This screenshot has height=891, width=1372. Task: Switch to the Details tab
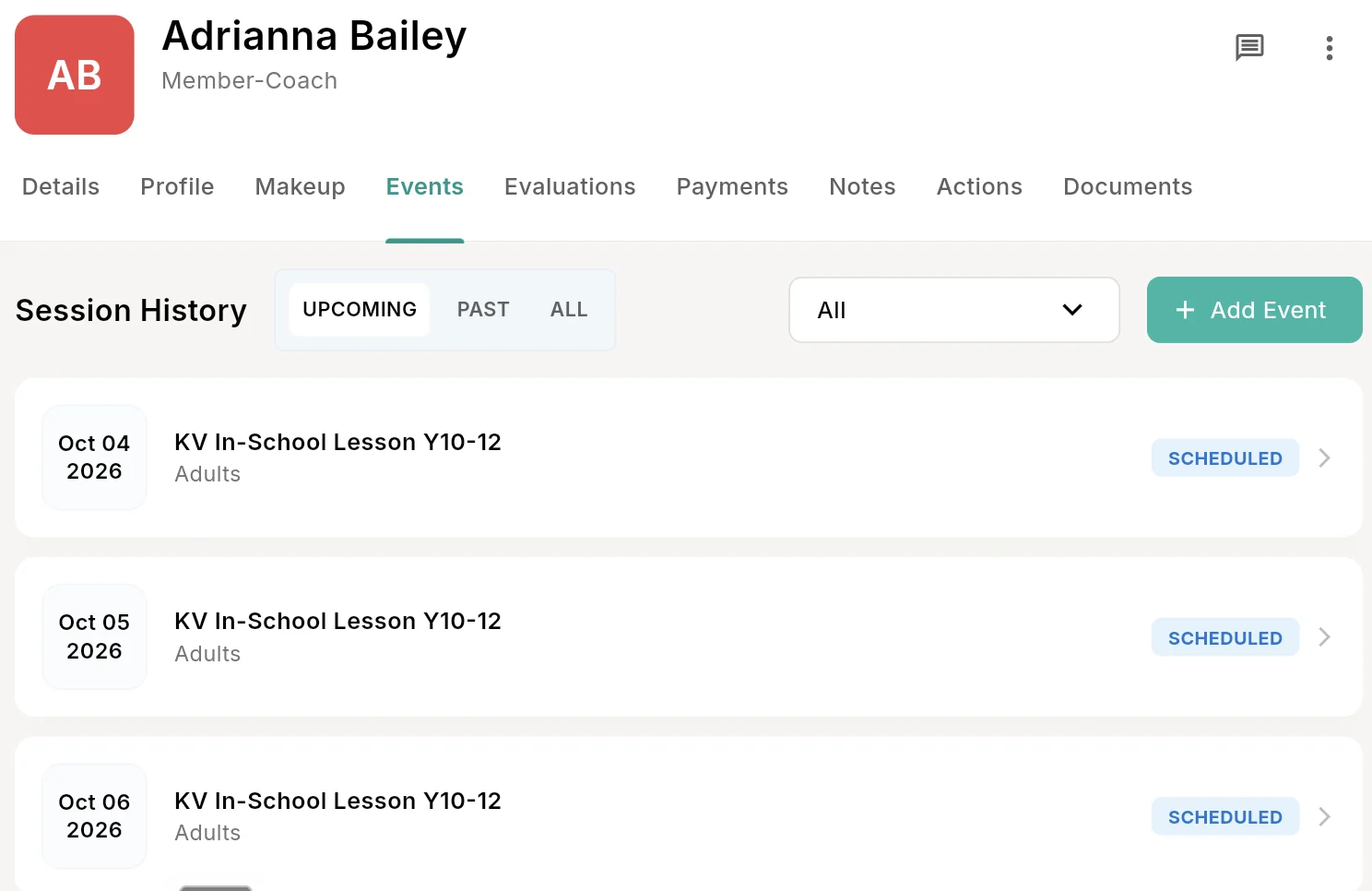click(x=61, y=186)
